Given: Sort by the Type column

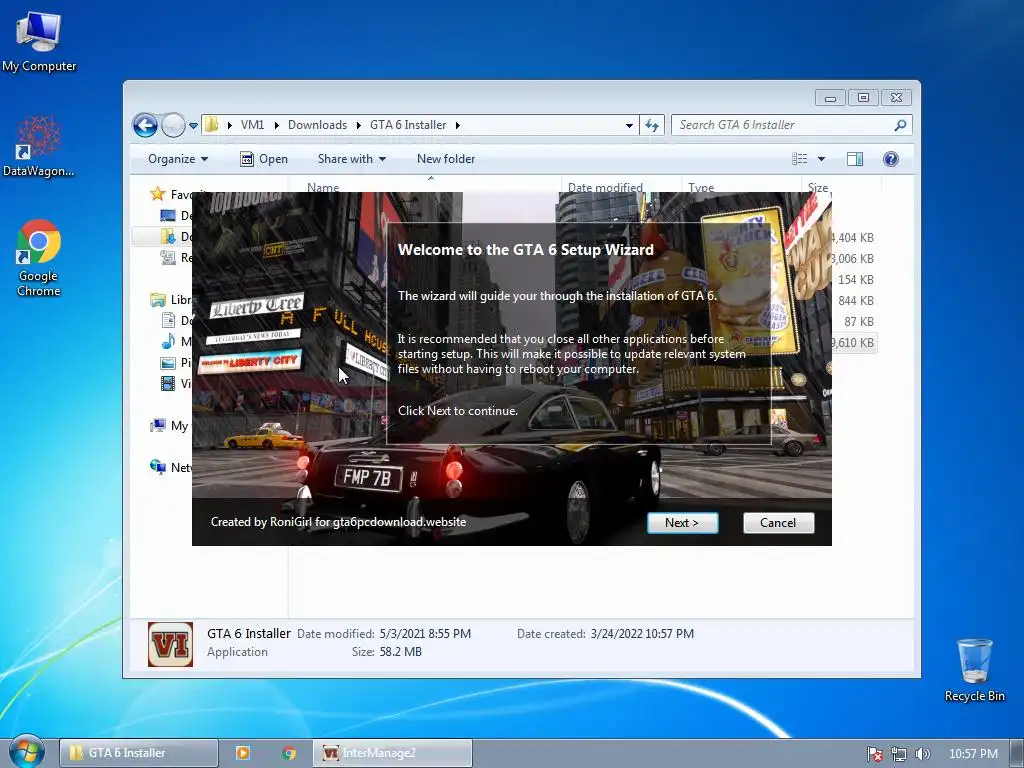Looking at the screenshot, I should point(701,187).
